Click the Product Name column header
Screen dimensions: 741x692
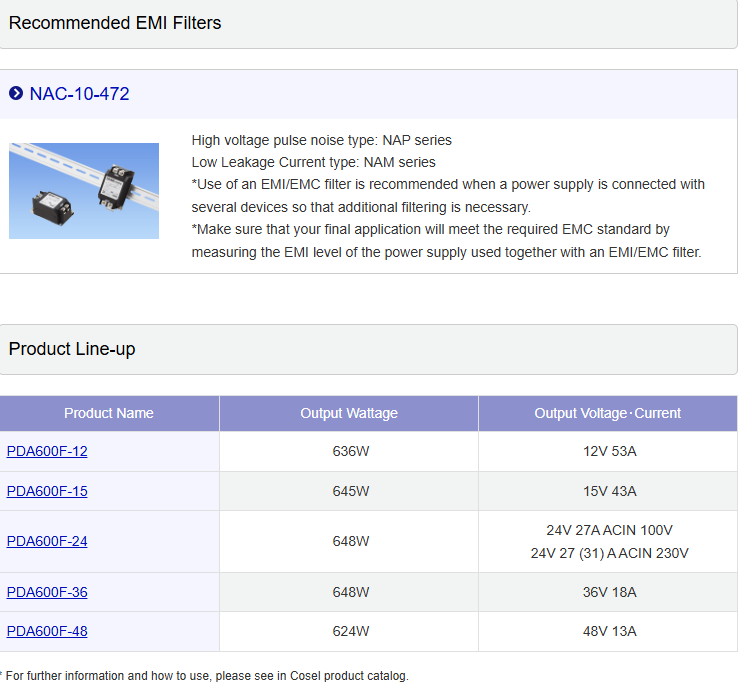(109, 413)
